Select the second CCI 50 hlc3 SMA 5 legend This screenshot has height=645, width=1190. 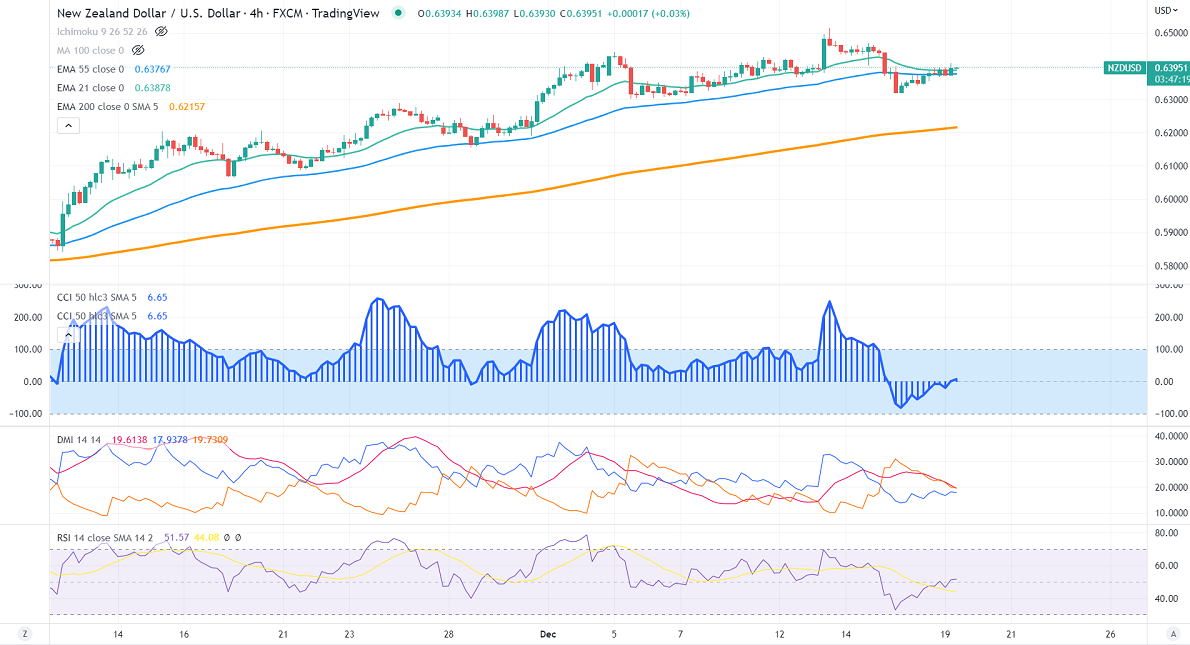pos(97,316)
